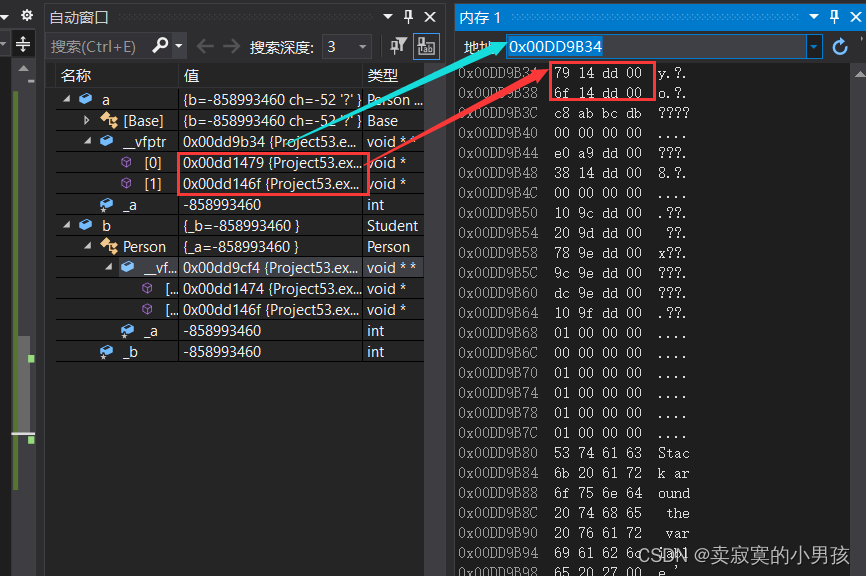
Task: Click ASCII text 'ound' in memory view
Action: (674, 493)
